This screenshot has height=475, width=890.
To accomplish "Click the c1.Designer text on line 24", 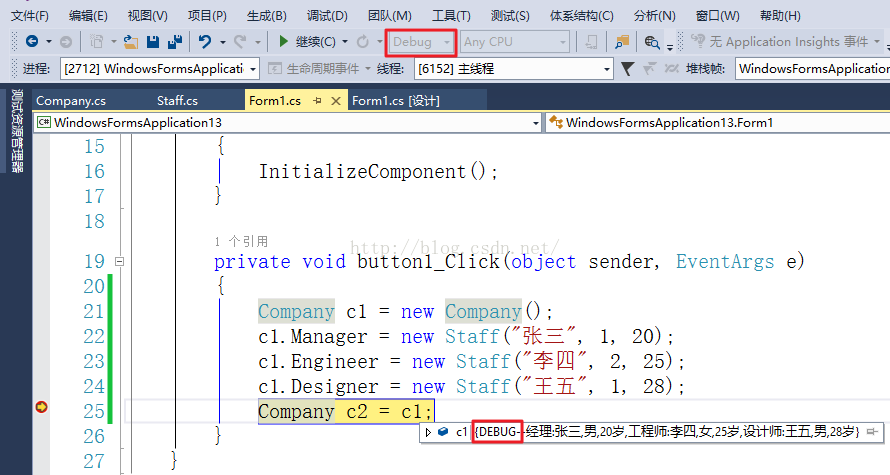I will (318, 386).
